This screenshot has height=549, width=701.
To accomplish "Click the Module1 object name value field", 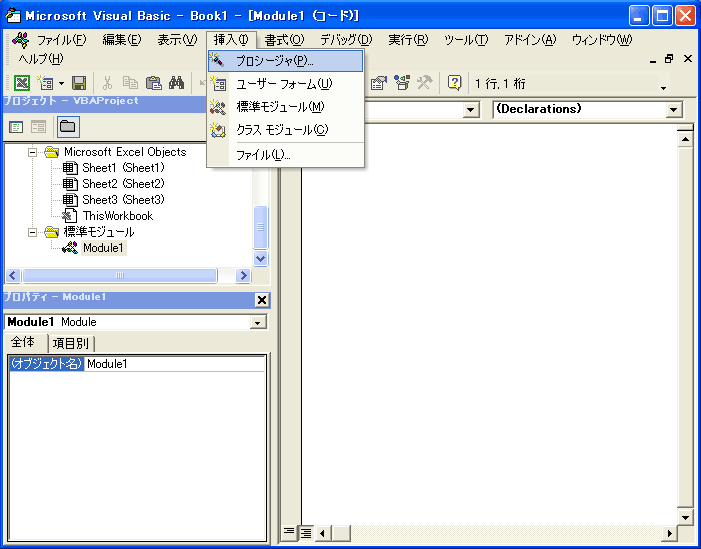I will point(175,364).
